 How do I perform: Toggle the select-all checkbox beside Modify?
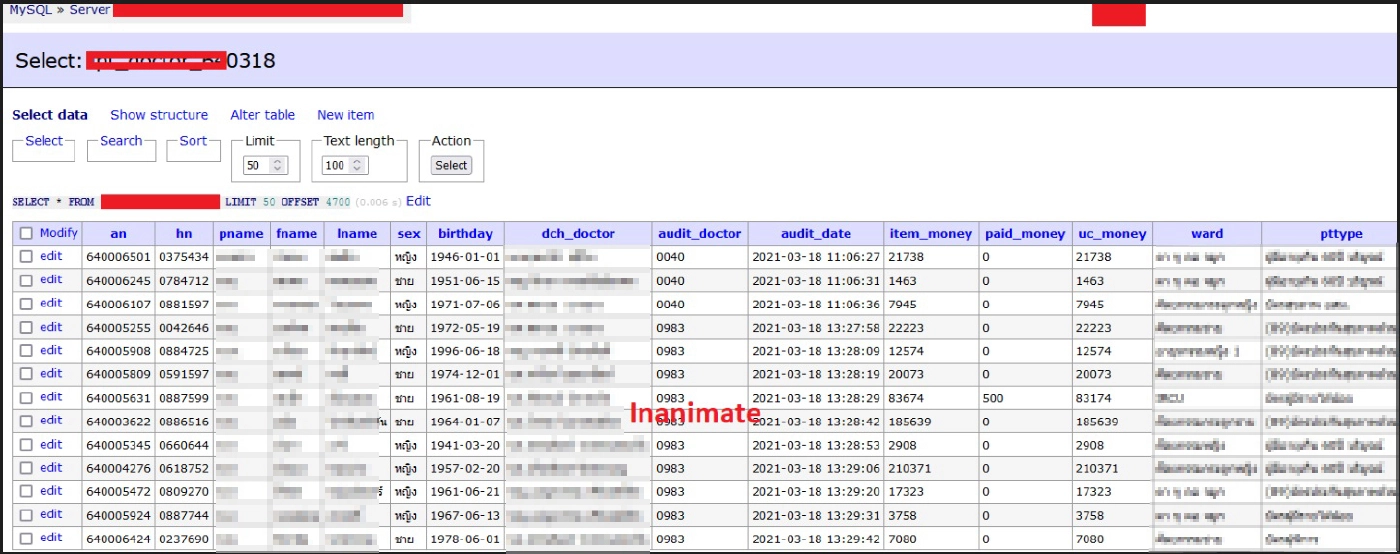26,234
